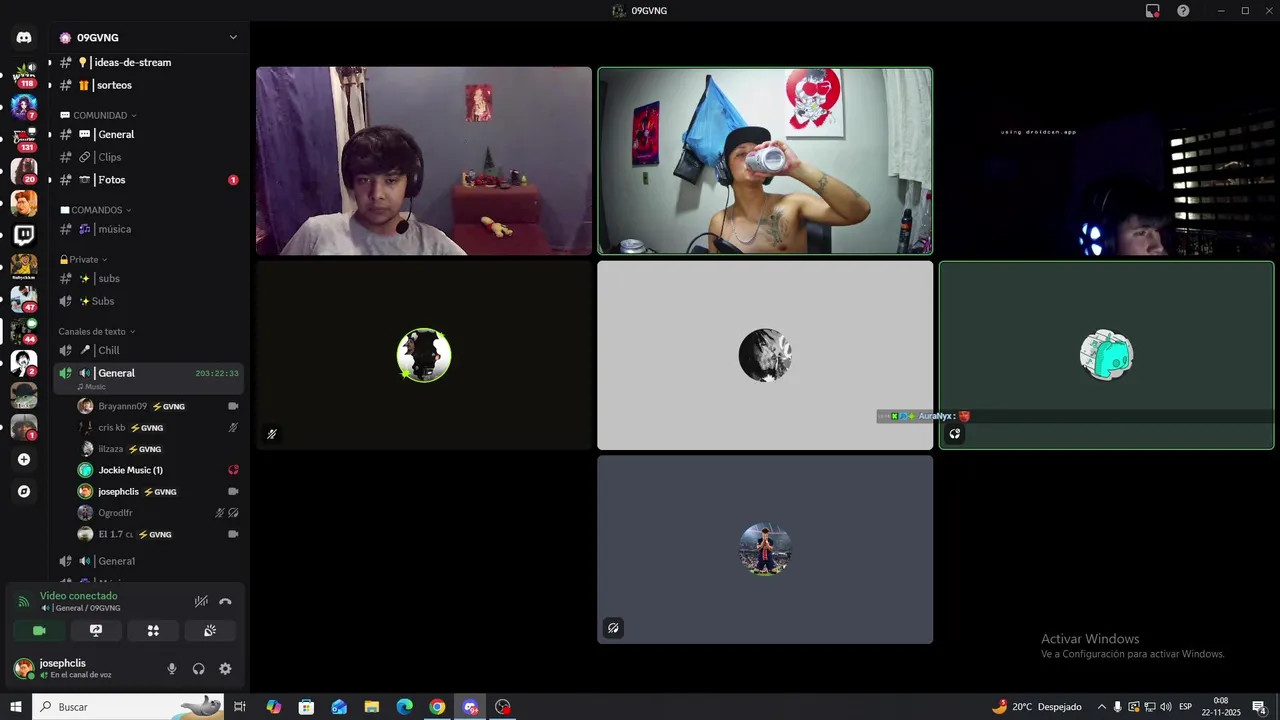Image resolution: width=1280 pixels, height=720 pixels.
Task: Focus the gray tile with black-white avatar
Action: coord(765,355)
